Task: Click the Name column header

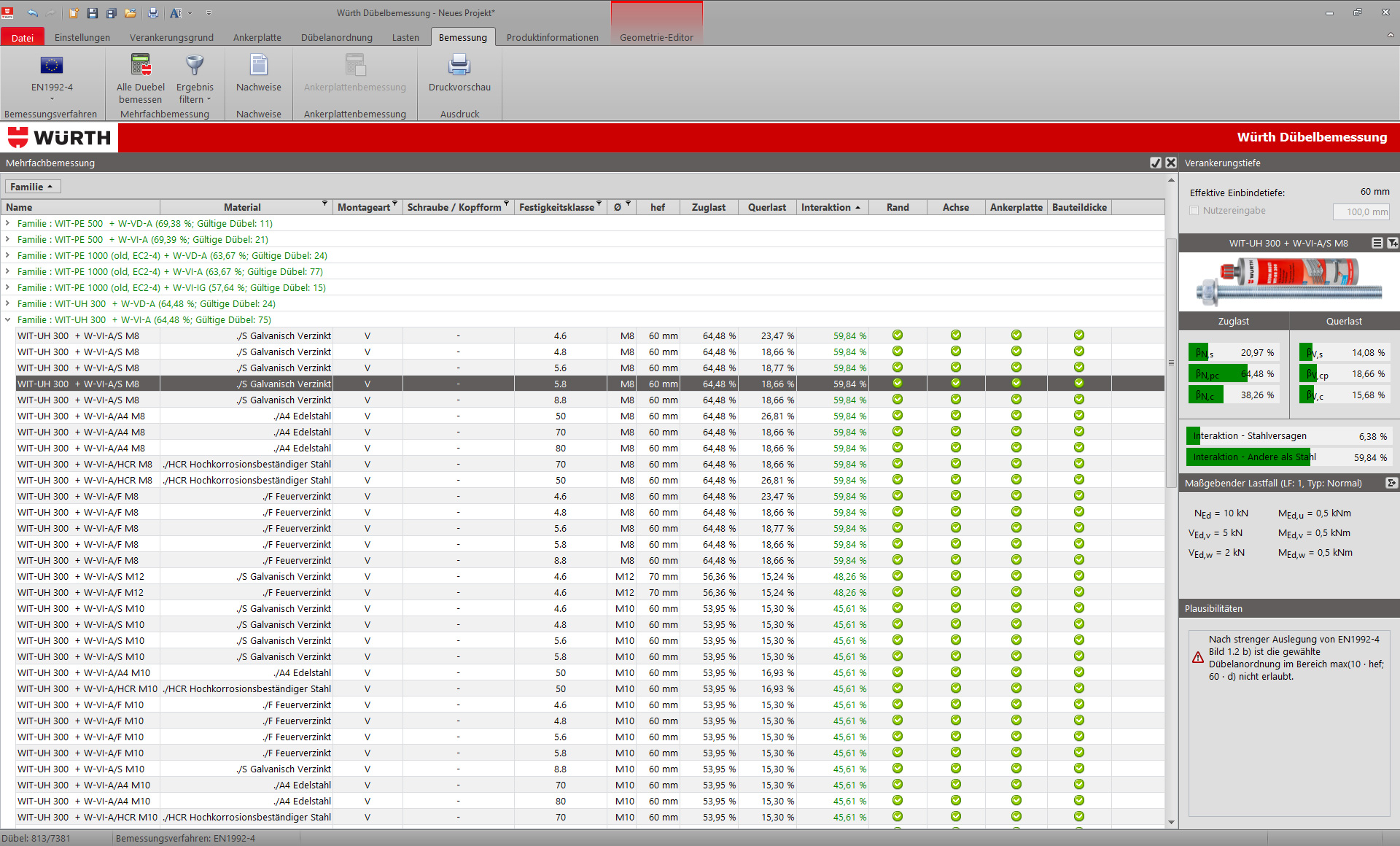Action: coord(80,207)
